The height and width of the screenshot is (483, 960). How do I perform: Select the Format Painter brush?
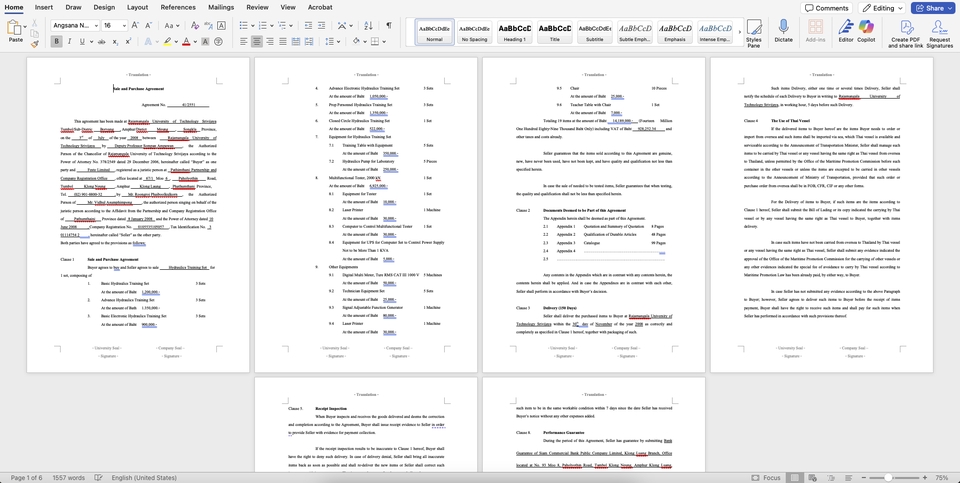tap(35, 43)
